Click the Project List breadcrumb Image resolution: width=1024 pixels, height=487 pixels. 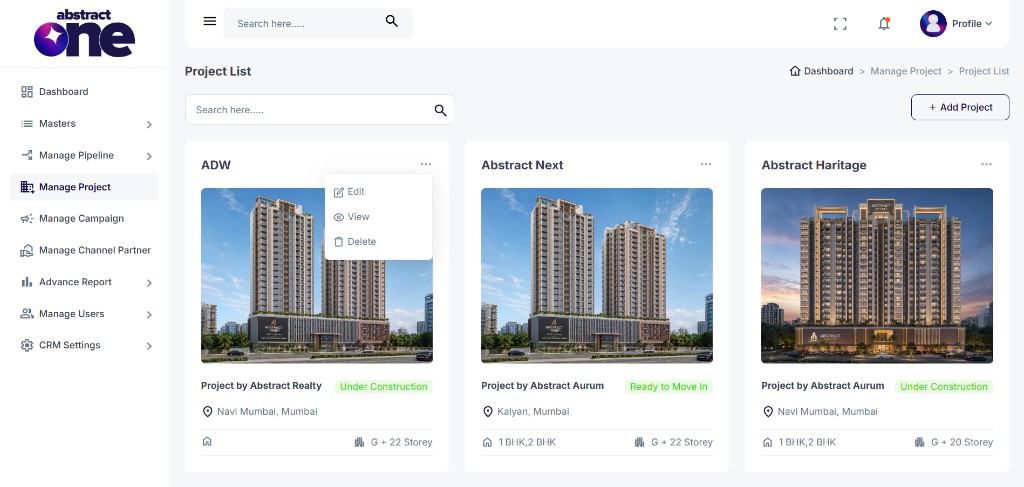984,71
